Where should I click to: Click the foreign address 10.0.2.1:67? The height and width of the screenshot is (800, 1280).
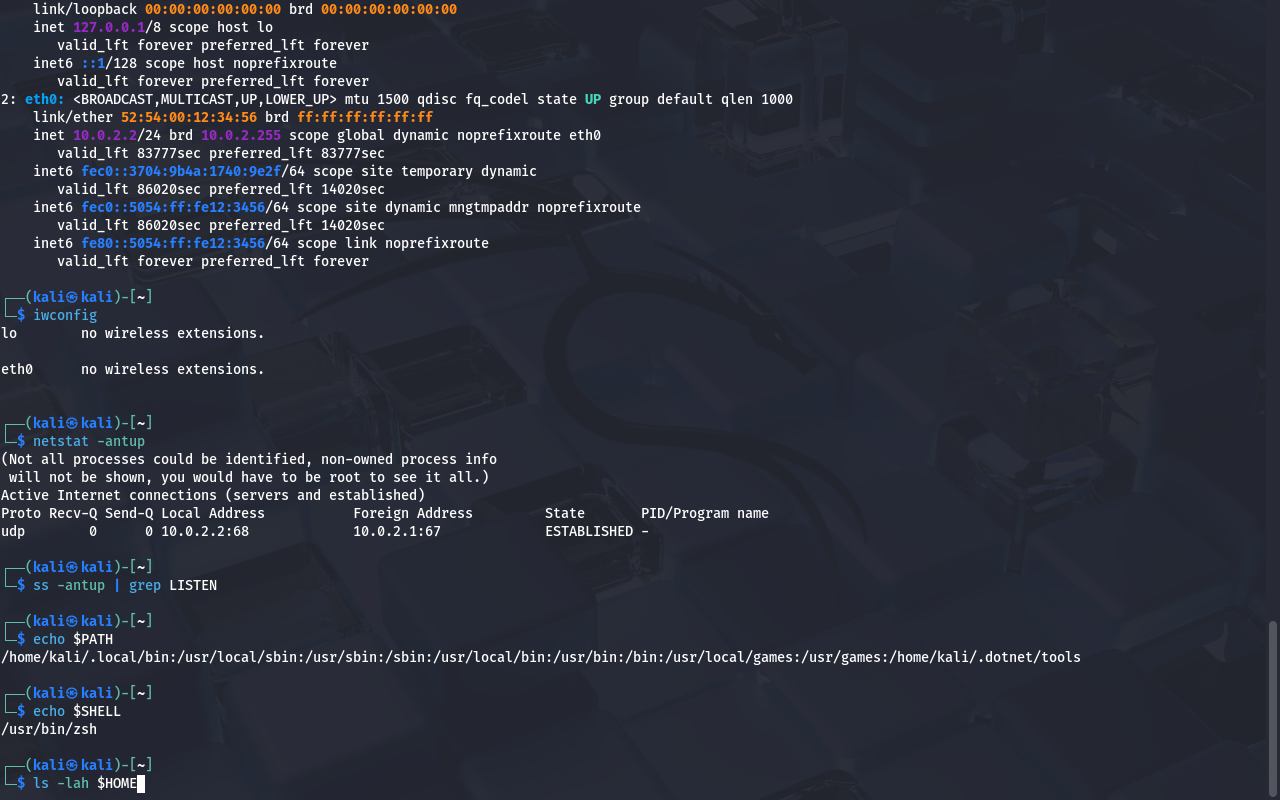click(397, 531)
